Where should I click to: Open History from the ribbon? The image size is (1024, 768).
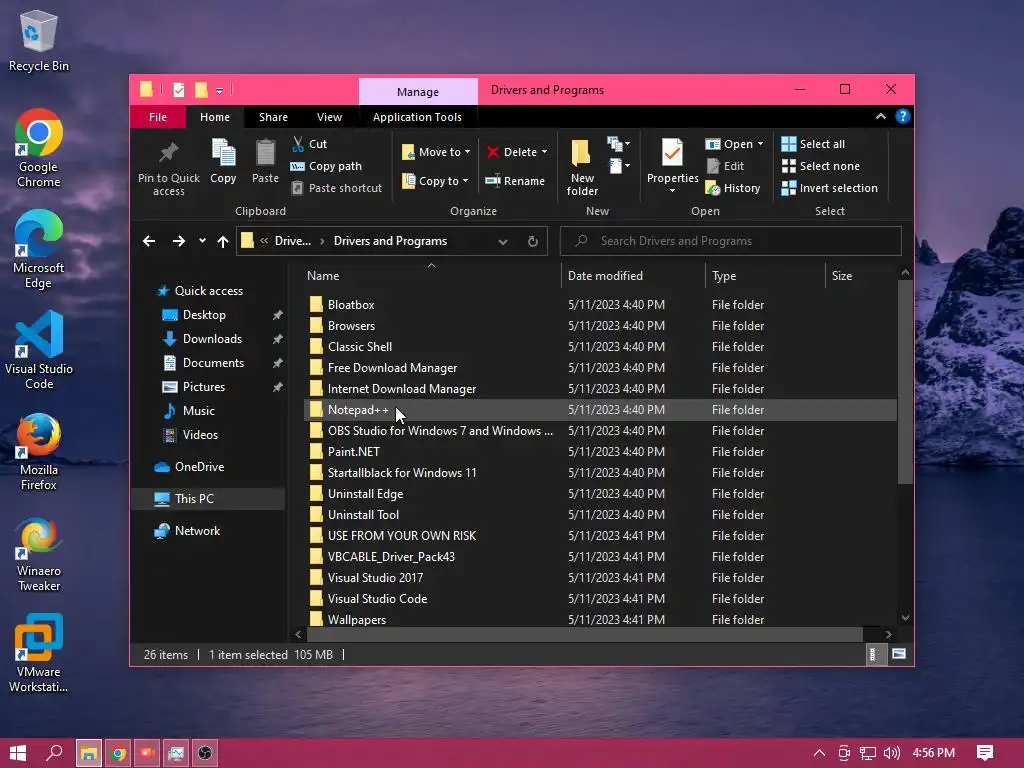point(733,188)
